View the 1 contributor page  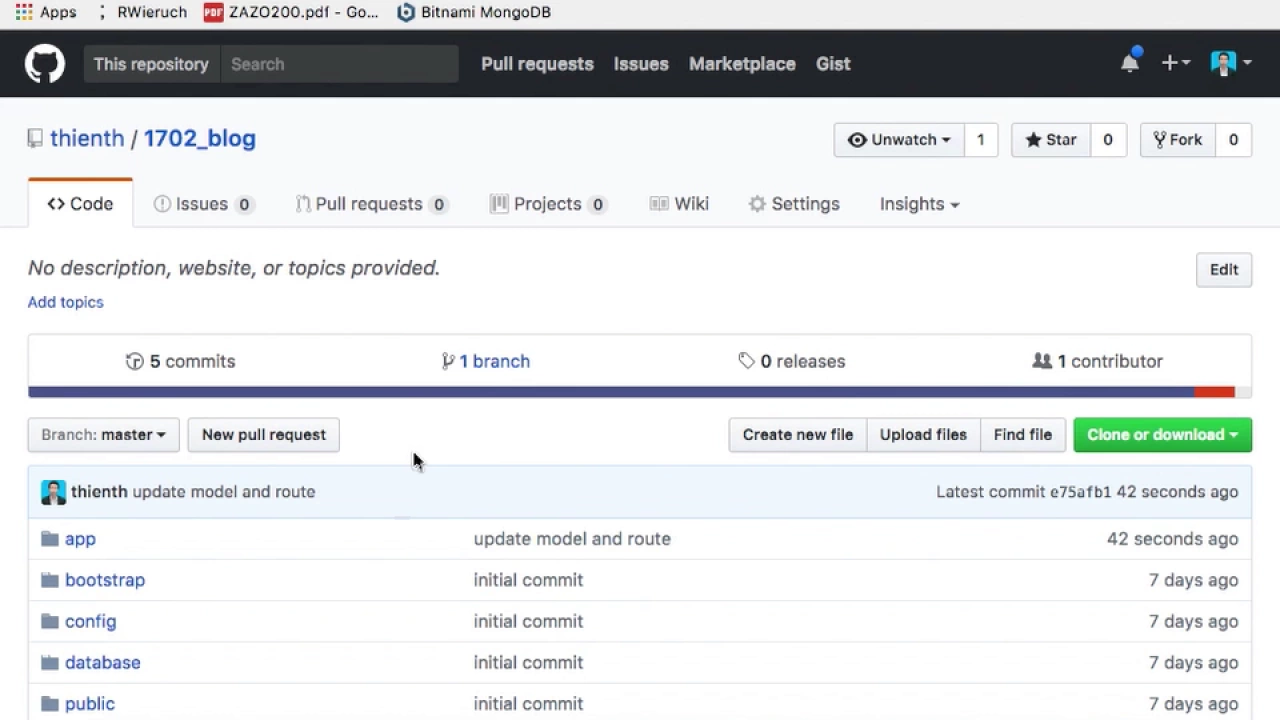pos(1098,361)
